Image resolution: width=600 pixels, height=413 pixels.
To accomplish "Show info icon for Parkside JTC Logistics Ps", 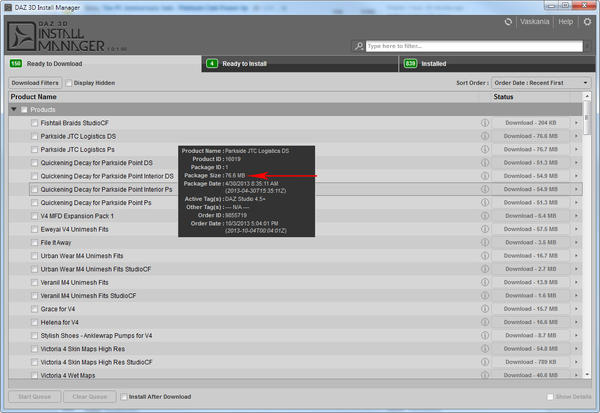I will pyautogui.click(x=485, y=149).
